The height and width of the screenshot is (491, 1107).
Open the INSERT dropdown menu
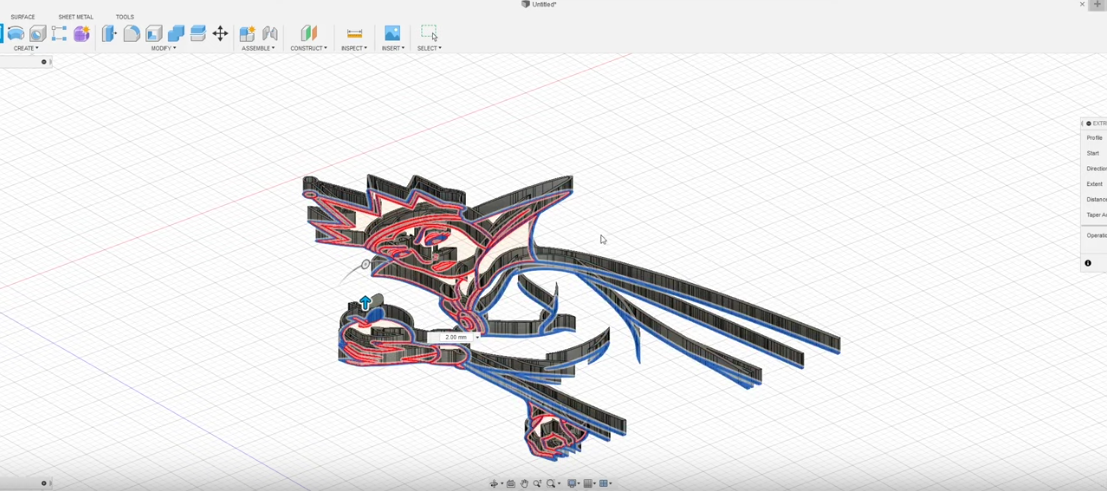tap(393, 48)
